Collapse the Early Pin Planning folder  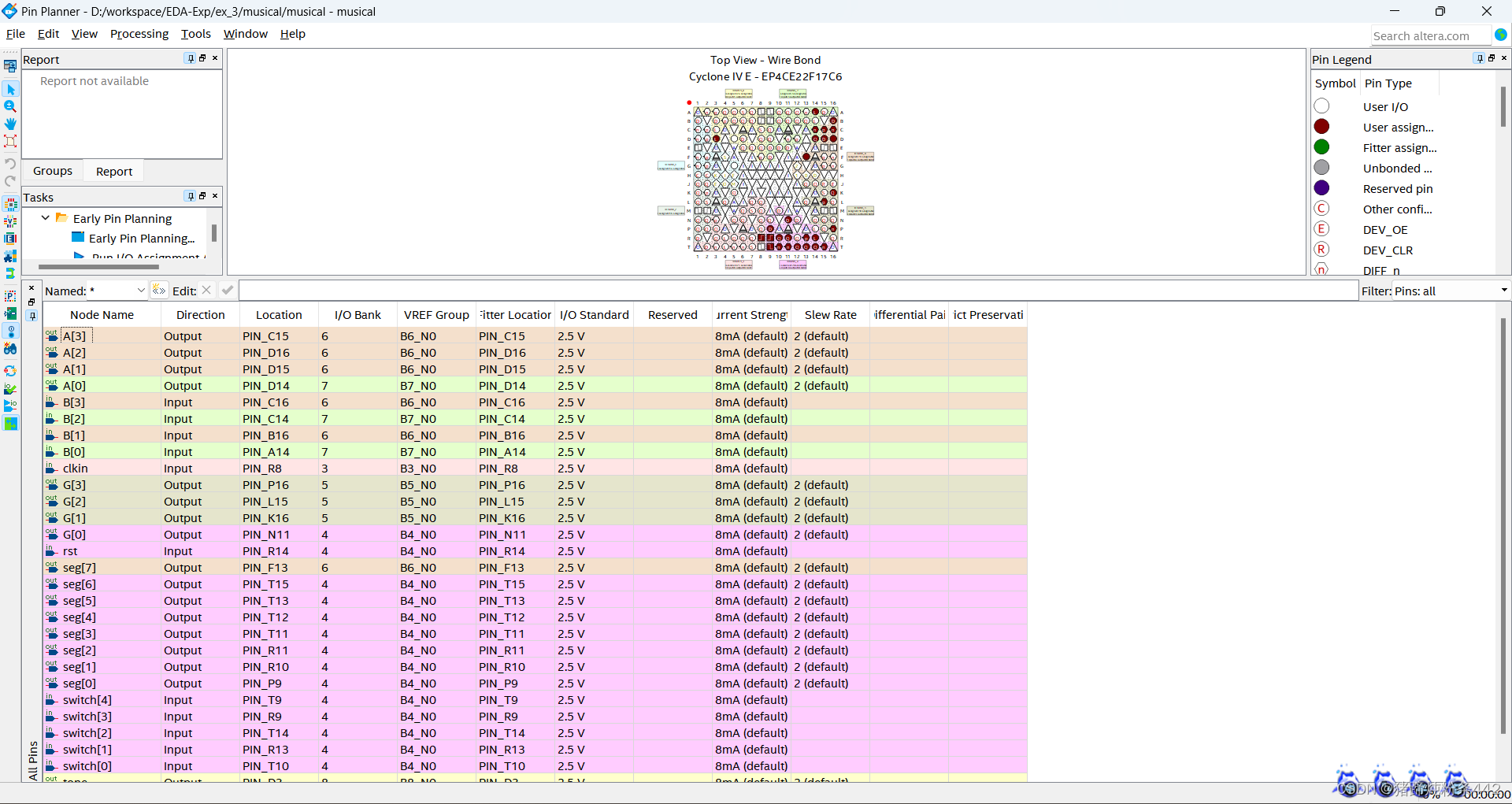coord(46,218)
